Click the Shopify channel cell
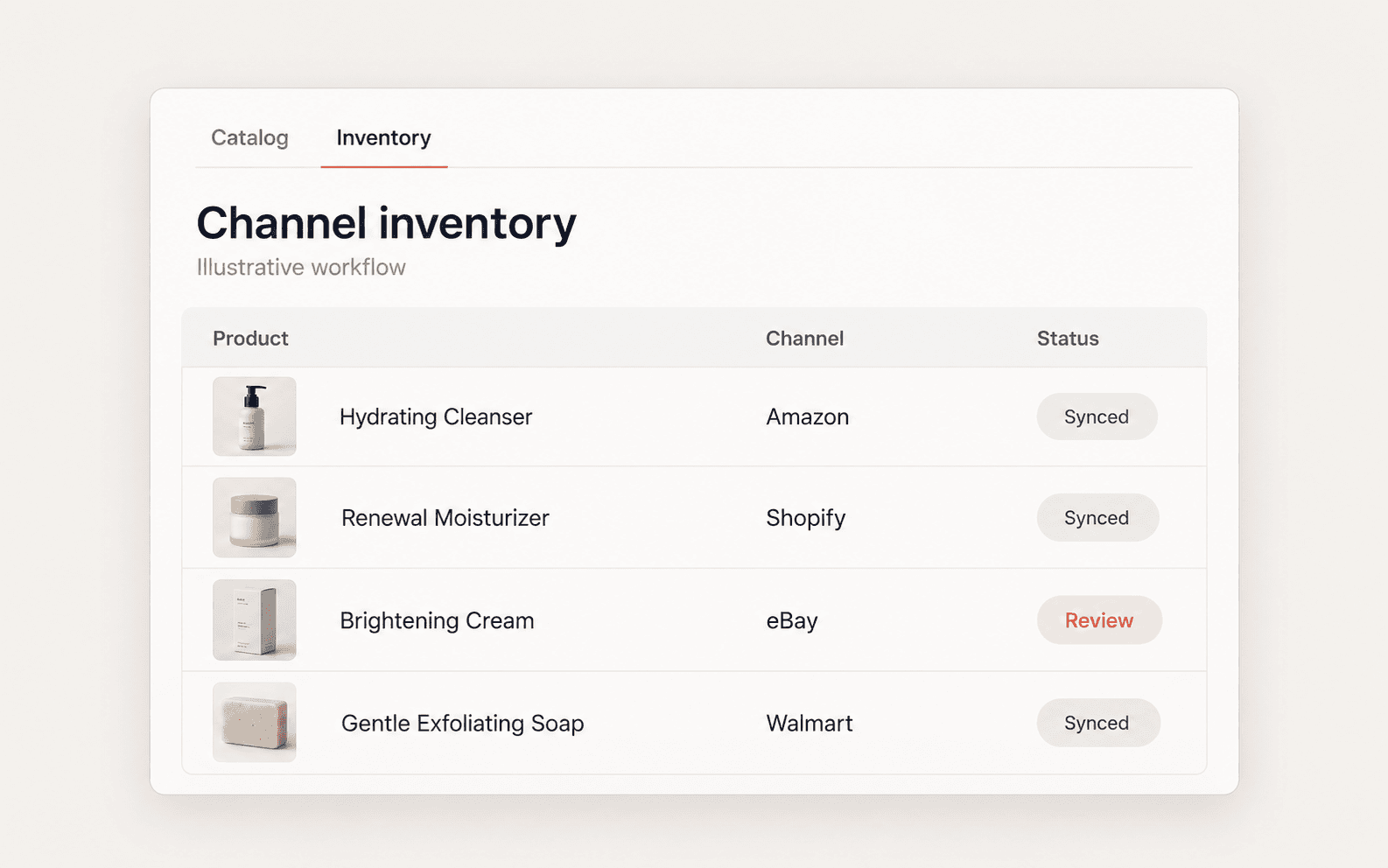This screenshot has height=868, width=1388. pos(806,519)
